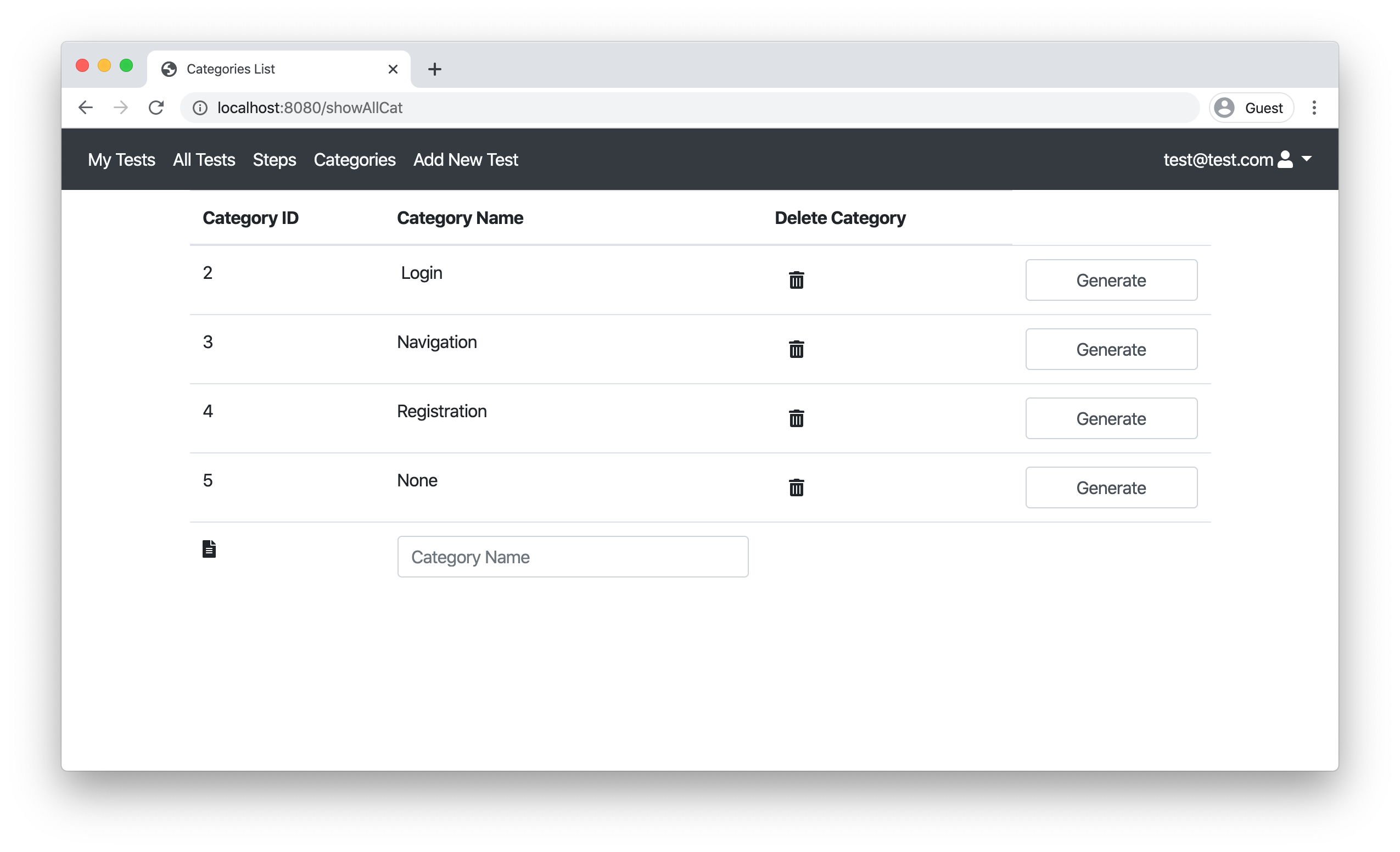Go back using browser back arrow
Image resolution: width=1400 pixels, height=852 pixels.
pos(86,108)
